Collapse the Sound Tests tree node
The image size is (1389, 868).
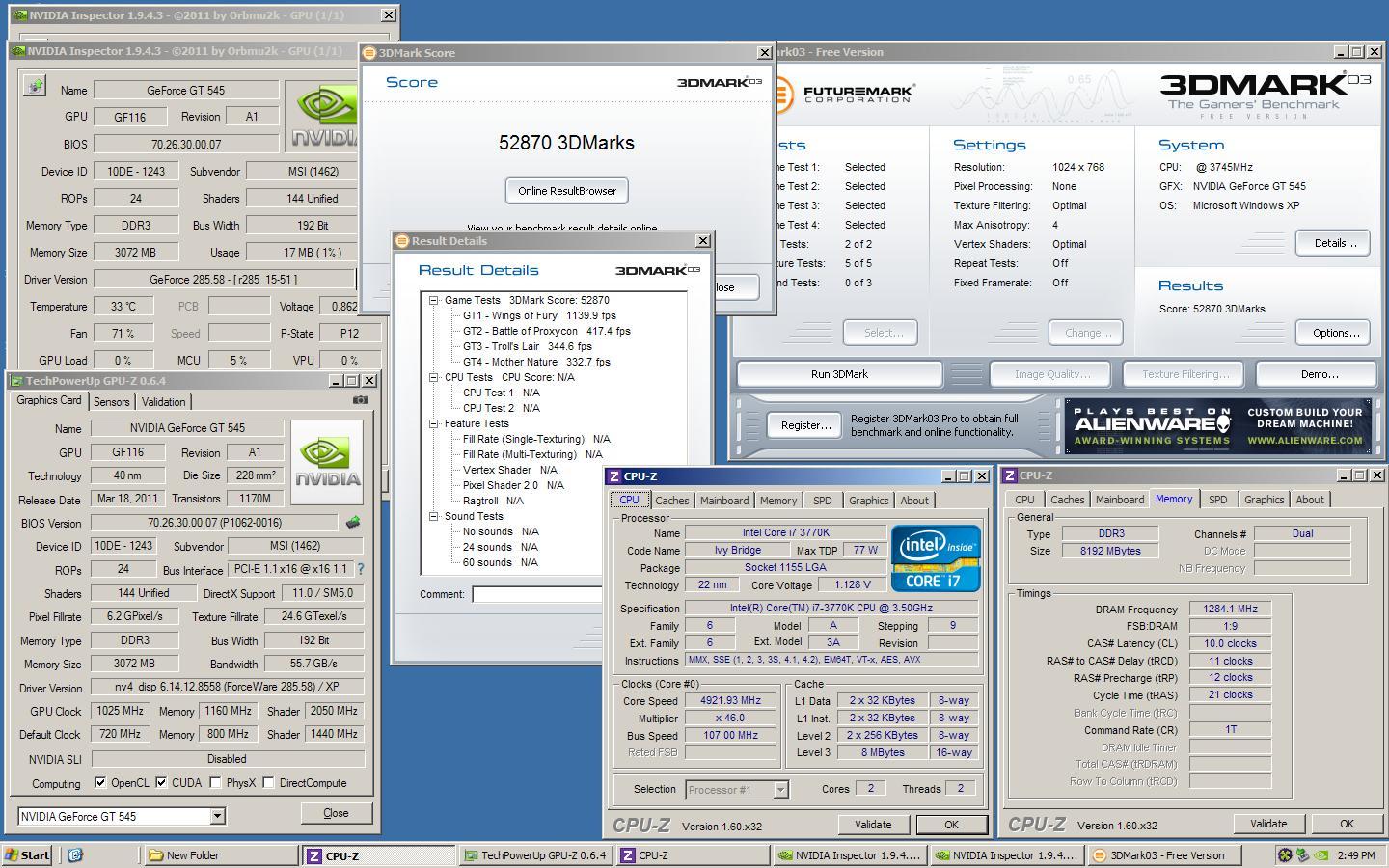433,516
